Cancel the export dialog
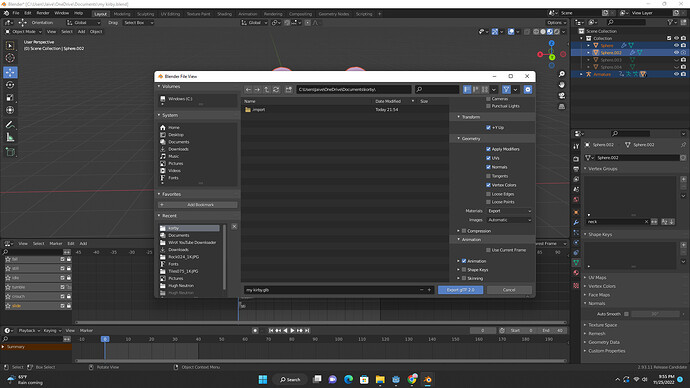 tap(509, 290)
